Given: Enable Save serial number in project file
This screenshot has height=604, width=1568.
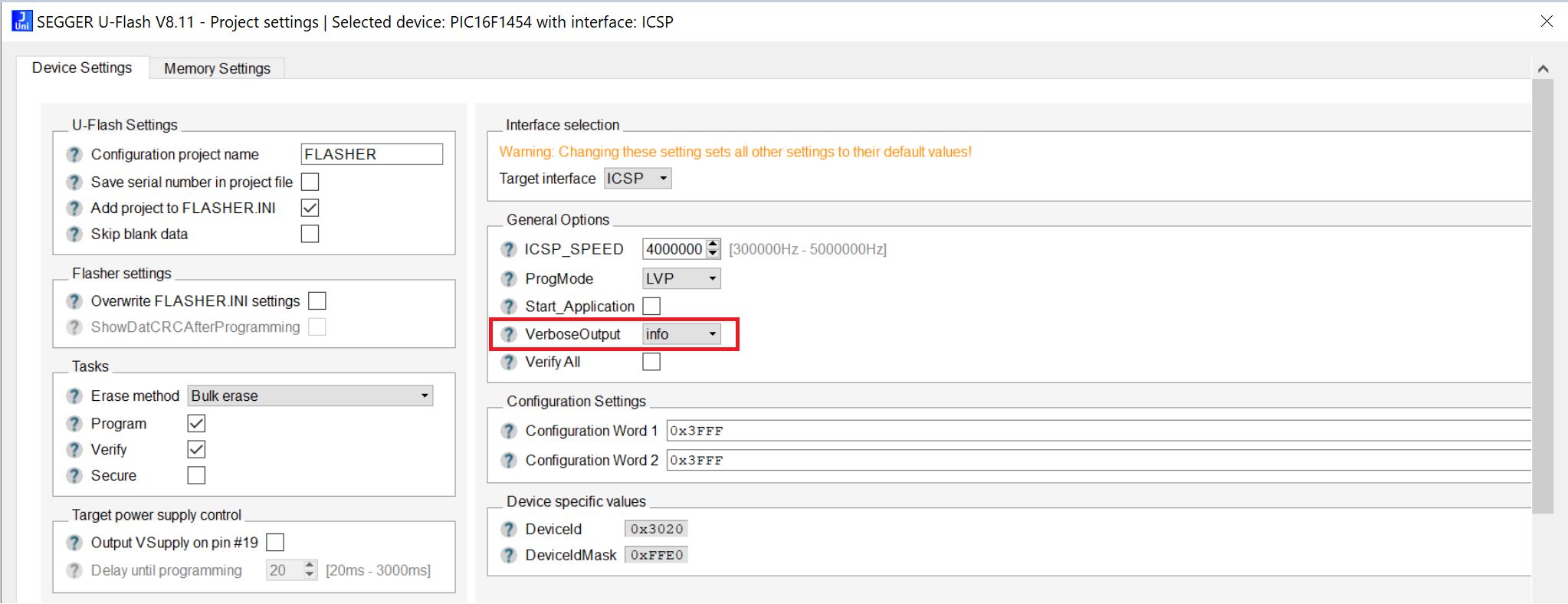Looking at the screenshot, I should pos(310,182).
